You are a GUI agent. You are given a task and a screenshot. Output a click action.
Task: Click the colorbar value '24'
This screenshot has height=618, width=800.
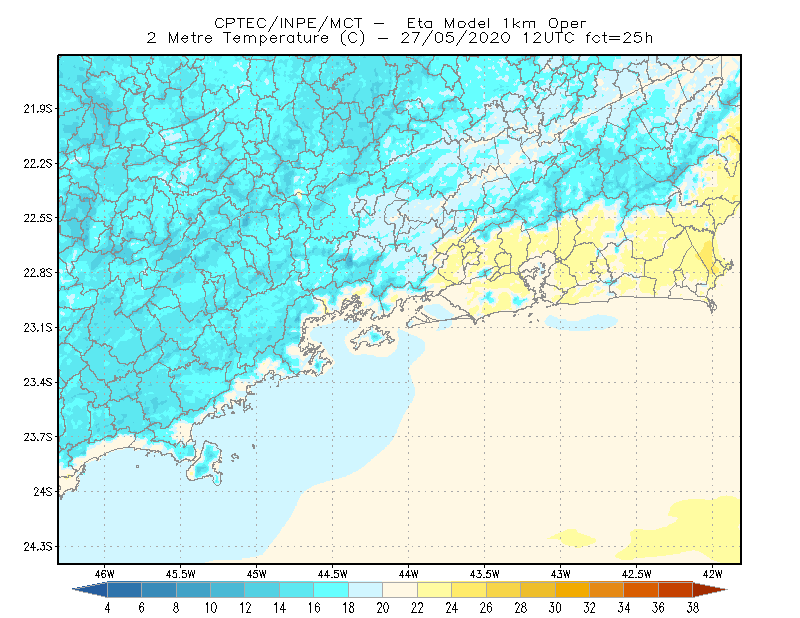(x=452, y=608)
